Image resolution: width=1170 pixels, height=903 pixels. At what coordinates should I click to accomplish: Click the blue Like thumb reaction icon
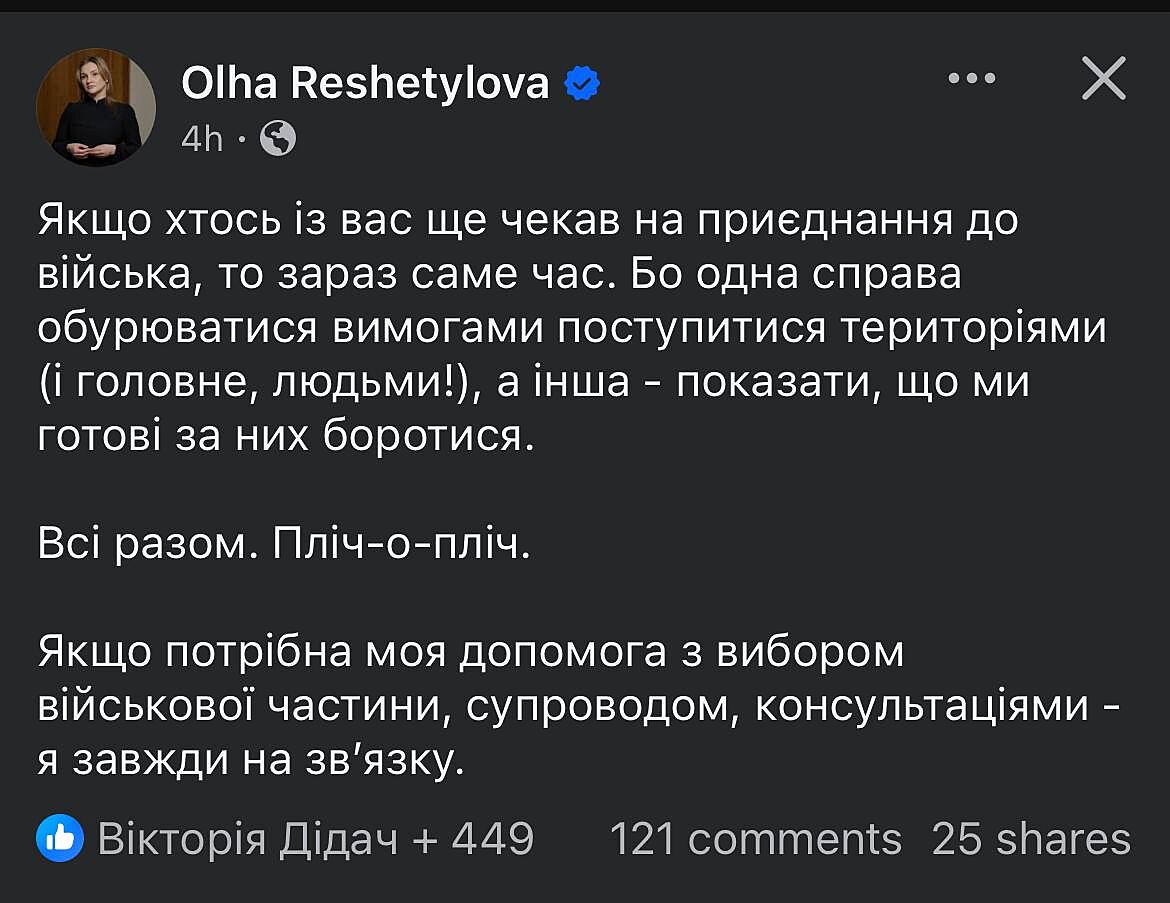pyautogui.click(x=60, y=838)
